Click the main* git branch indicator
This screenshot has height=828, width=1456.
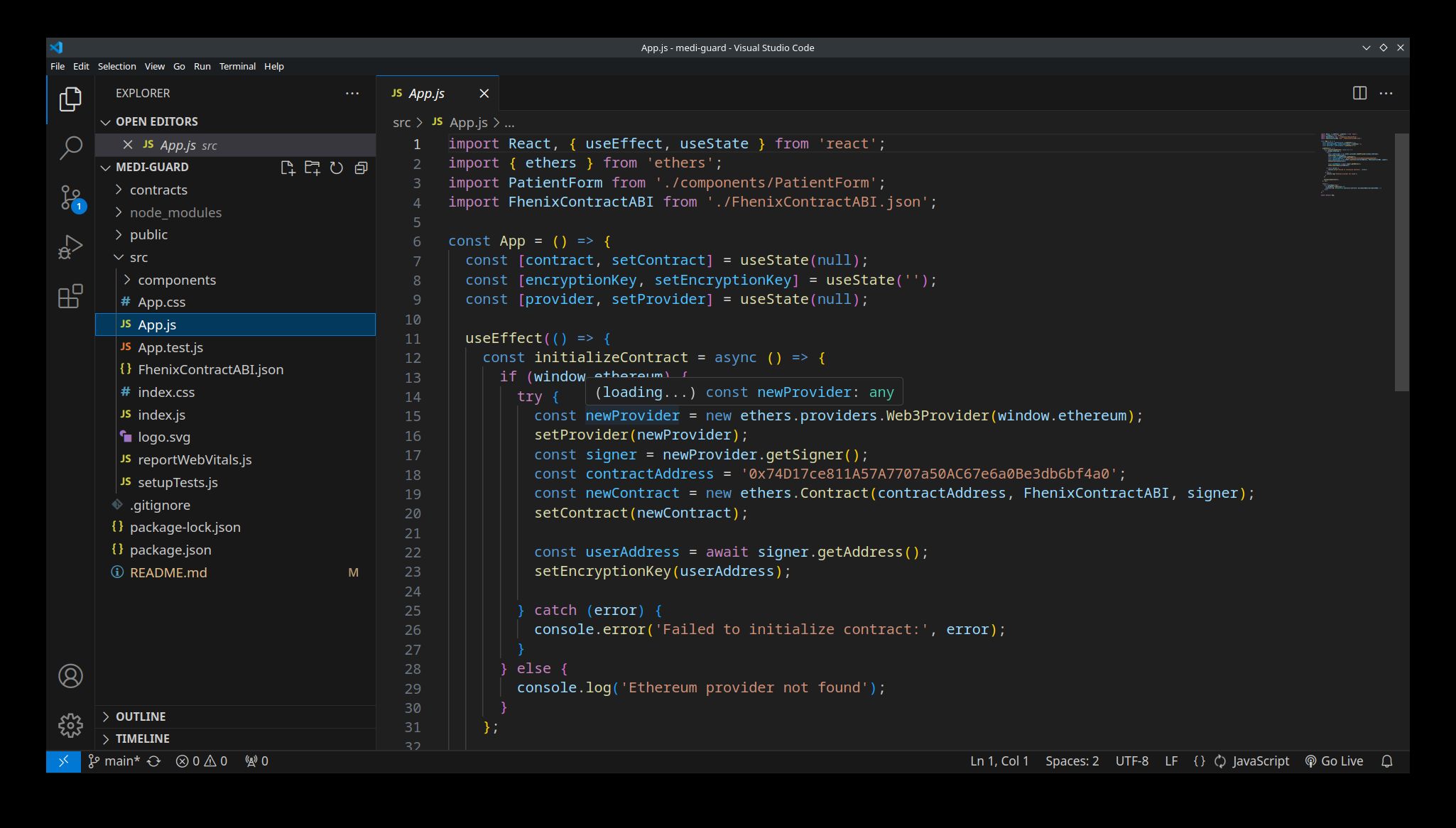click(114, 761)
